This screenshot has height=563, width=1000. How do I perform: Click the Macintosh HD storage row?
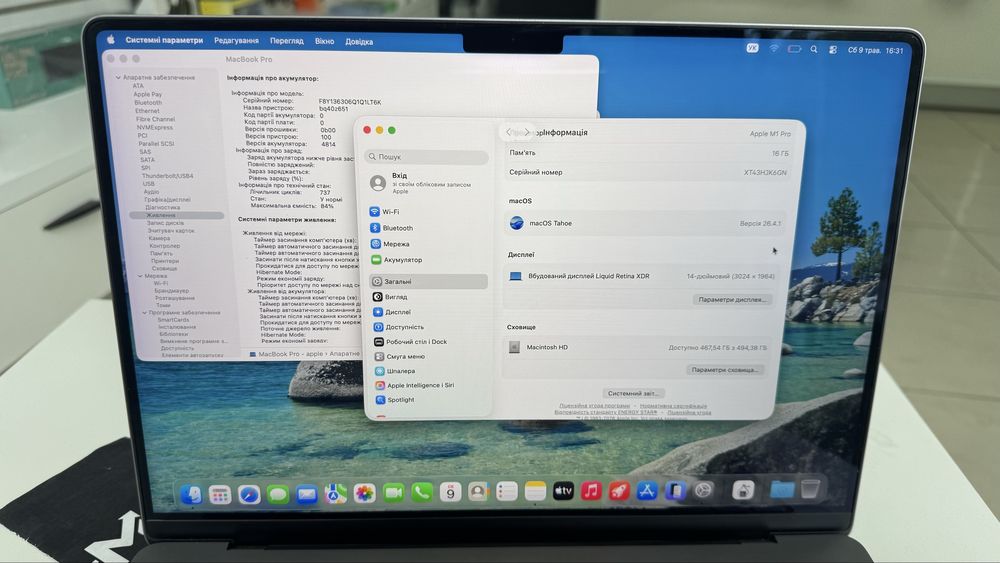(x=639, y=347)
